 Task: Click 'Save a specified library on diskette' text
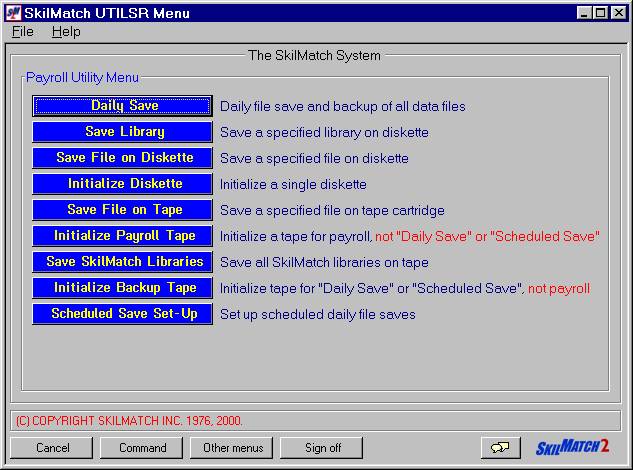(x=324, y=132)
